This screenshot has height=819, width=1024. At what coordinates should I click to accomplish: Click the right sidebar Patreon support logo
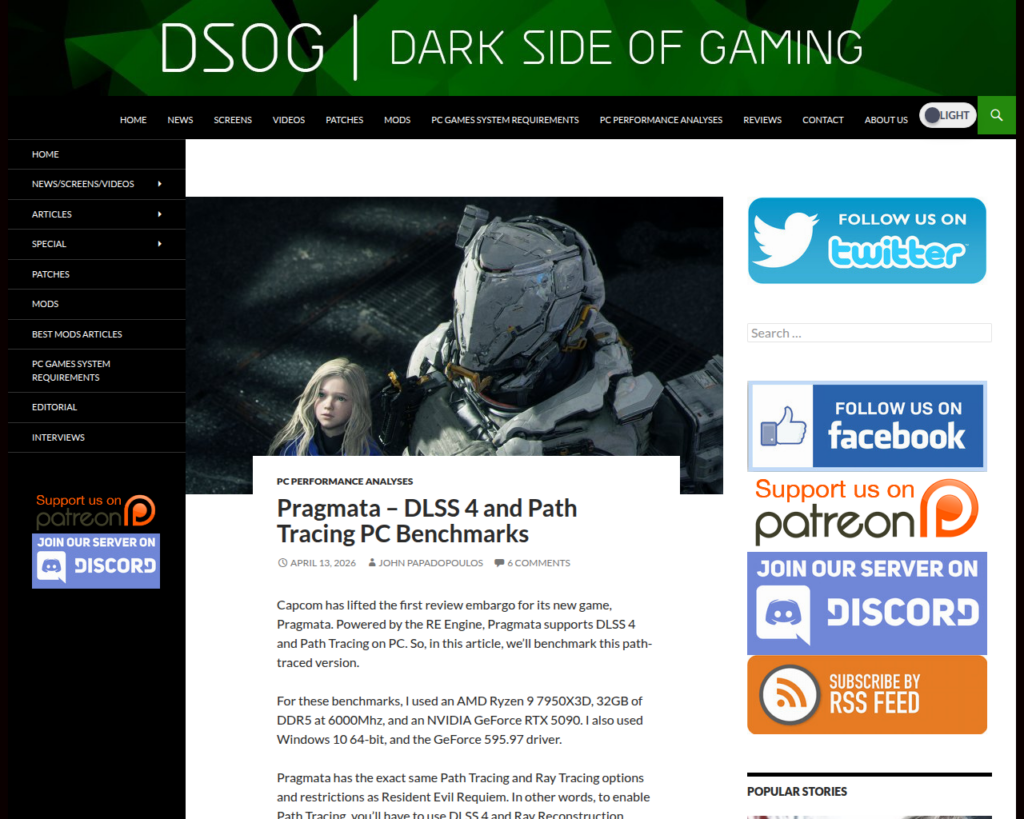(867, 511)
